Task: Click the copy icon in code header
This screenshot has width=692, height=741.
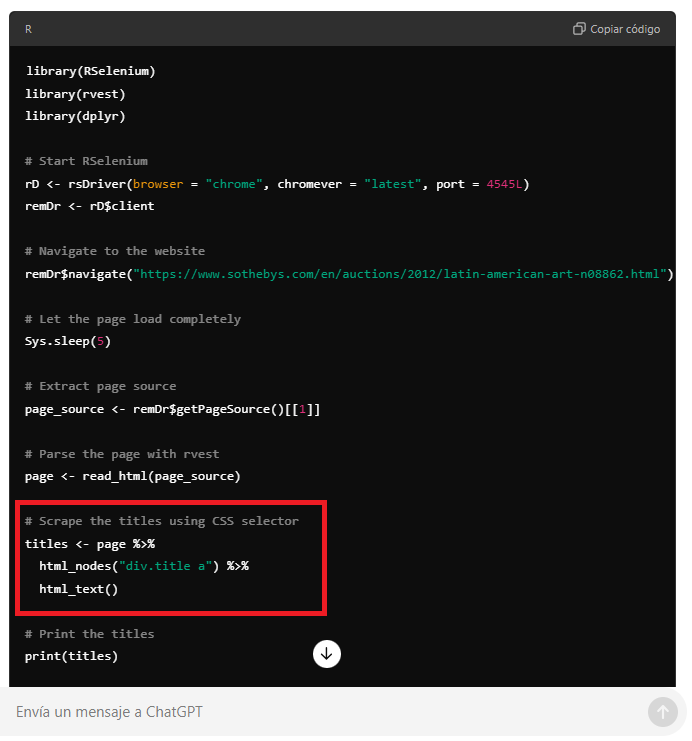Action: pos(579,29)
